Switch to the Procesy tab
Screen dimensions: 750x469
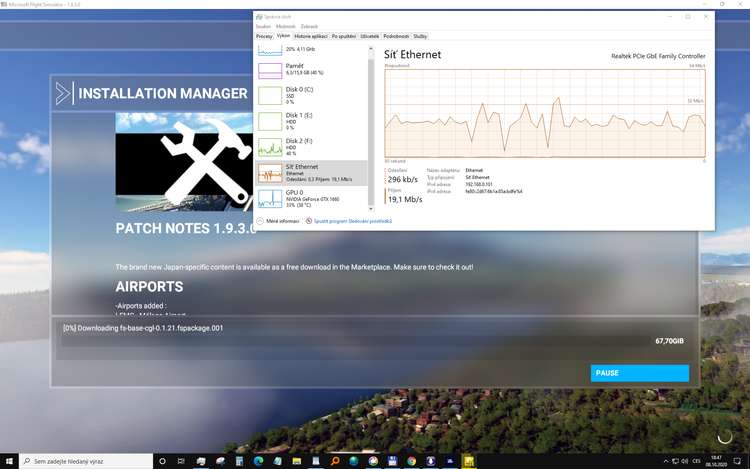pos(264,36)
